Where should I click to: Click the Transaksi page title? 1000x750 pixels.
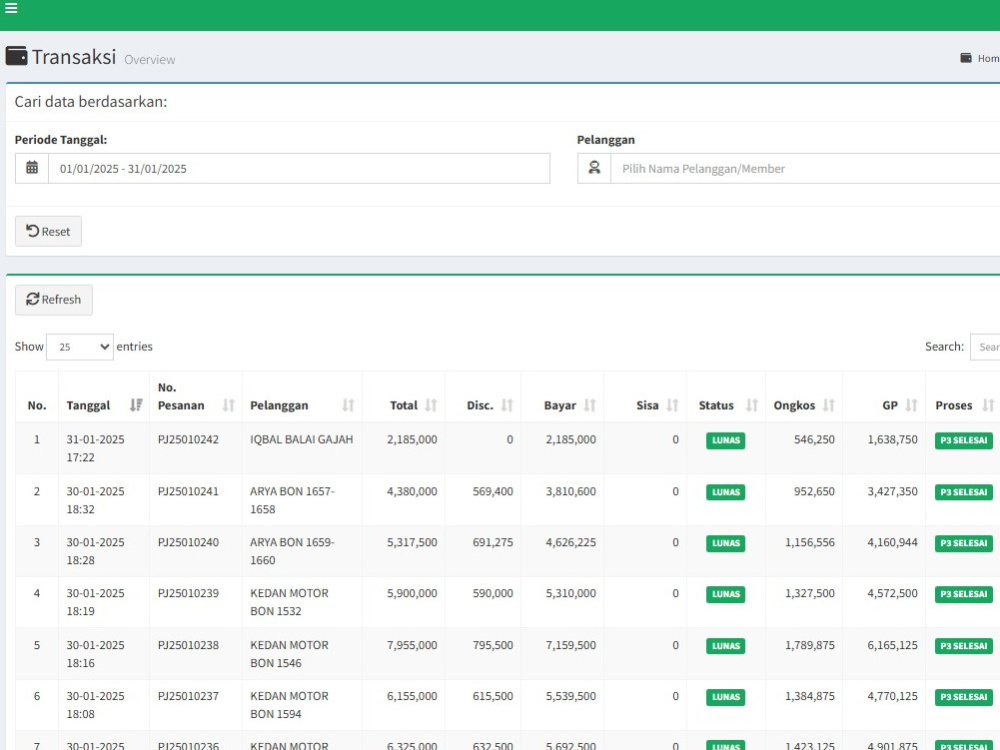click(74, 57)
